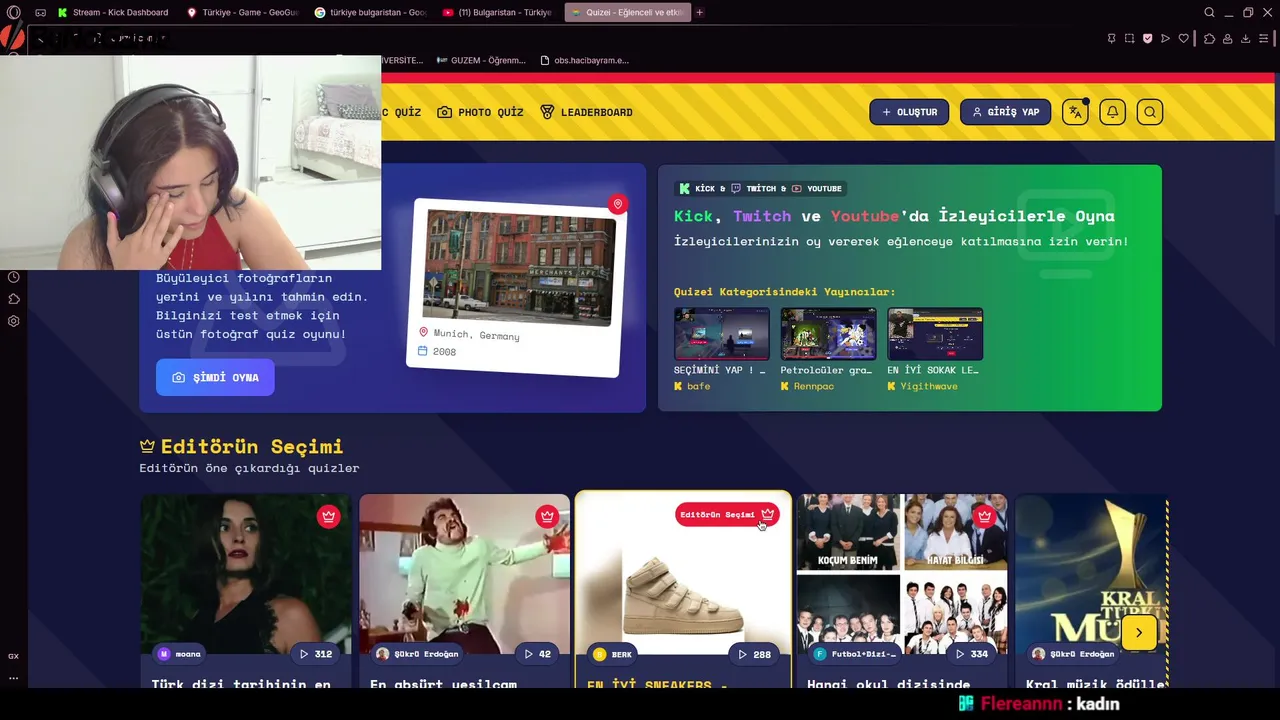This screenshot has width=1280, height=720.
Task: Open PHOTO QUIZ menu item
Action: [x=480, y=112]
